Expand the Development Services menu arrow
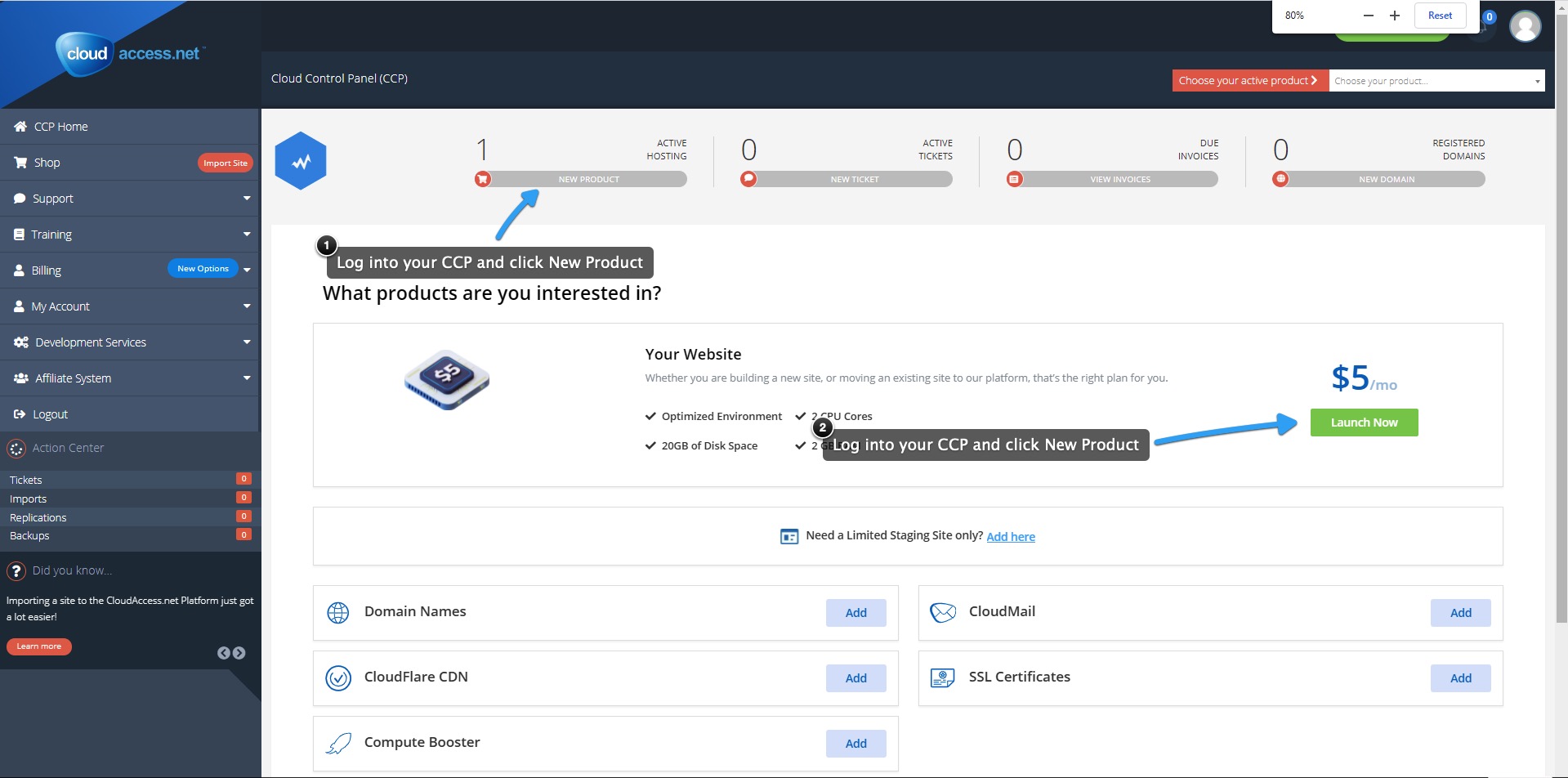The height and width of the screenshot is (778, 1568). click(247, 342)
